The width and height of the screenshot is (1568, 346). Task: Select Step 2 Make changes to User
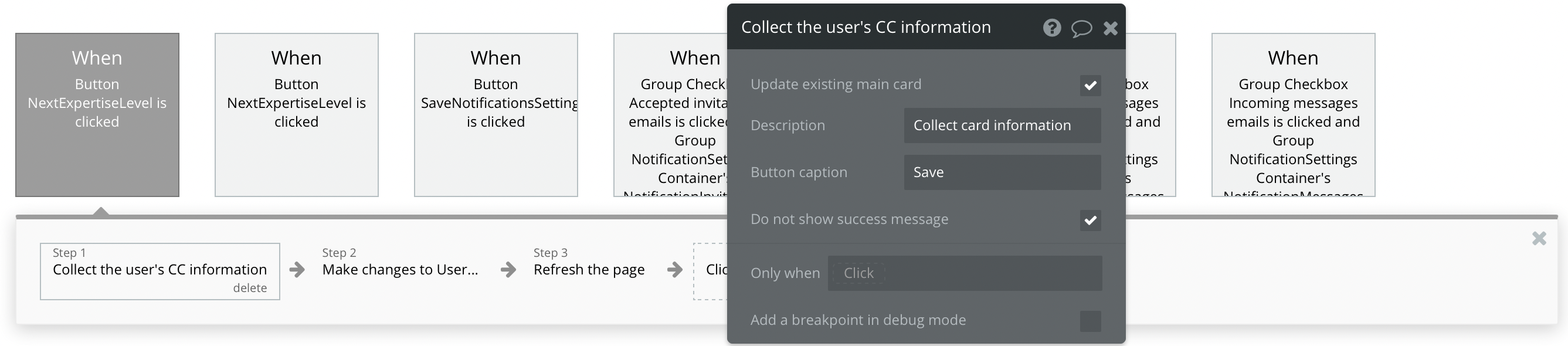(x=400, y=269)
